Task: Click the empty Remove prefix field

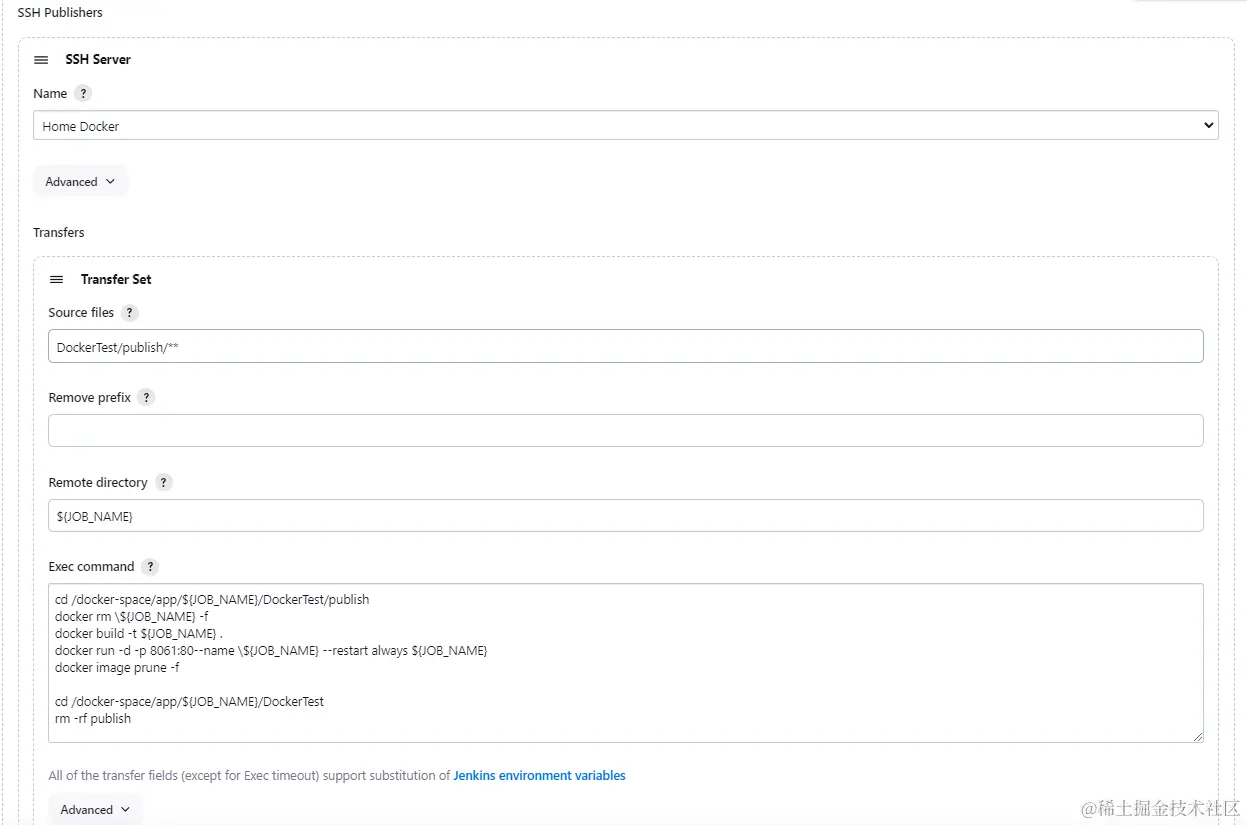Action: [626, 430]
